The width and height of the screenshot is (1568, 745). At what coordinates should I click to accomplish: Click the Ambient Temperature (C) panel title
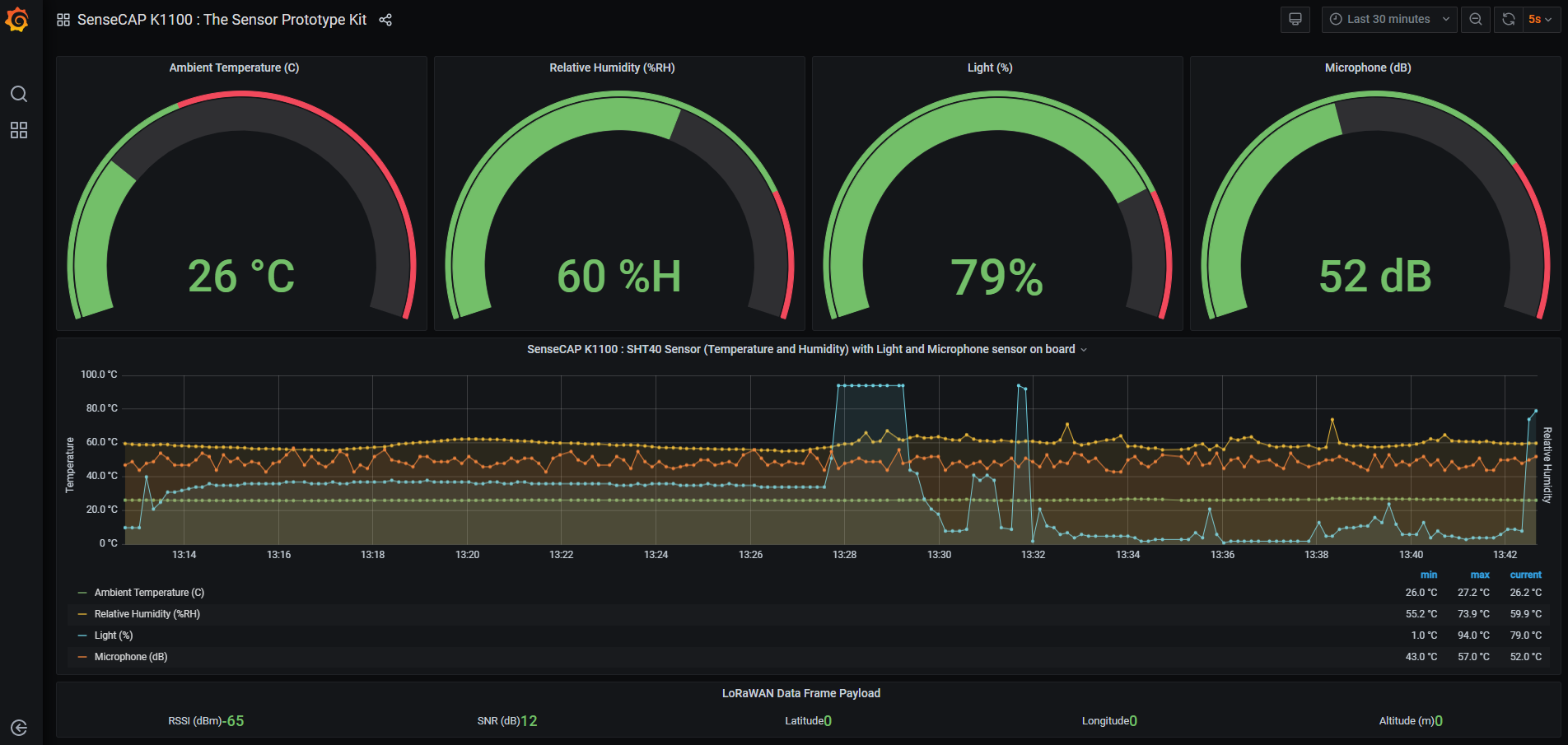234,68
